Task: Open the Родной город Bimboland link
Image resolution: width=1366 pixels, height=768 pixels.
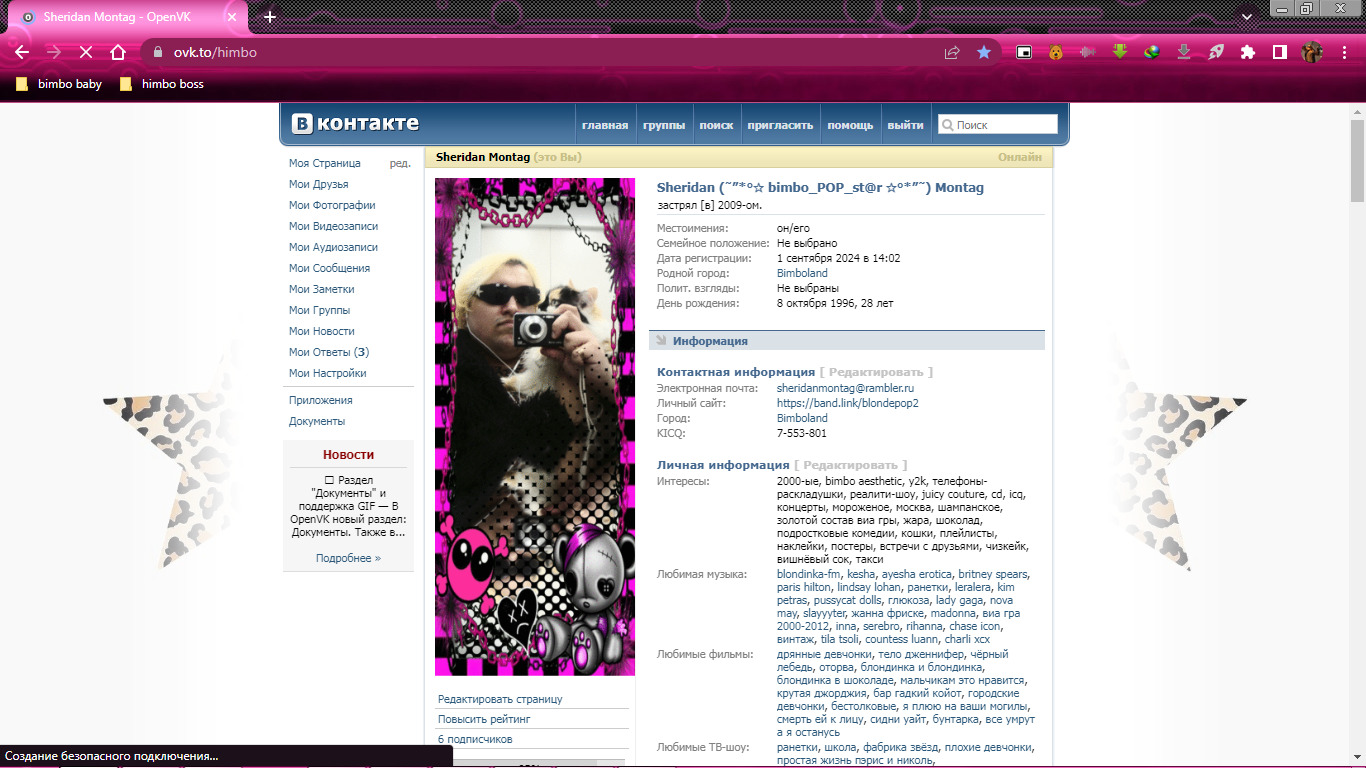Action: click(802, 273)
